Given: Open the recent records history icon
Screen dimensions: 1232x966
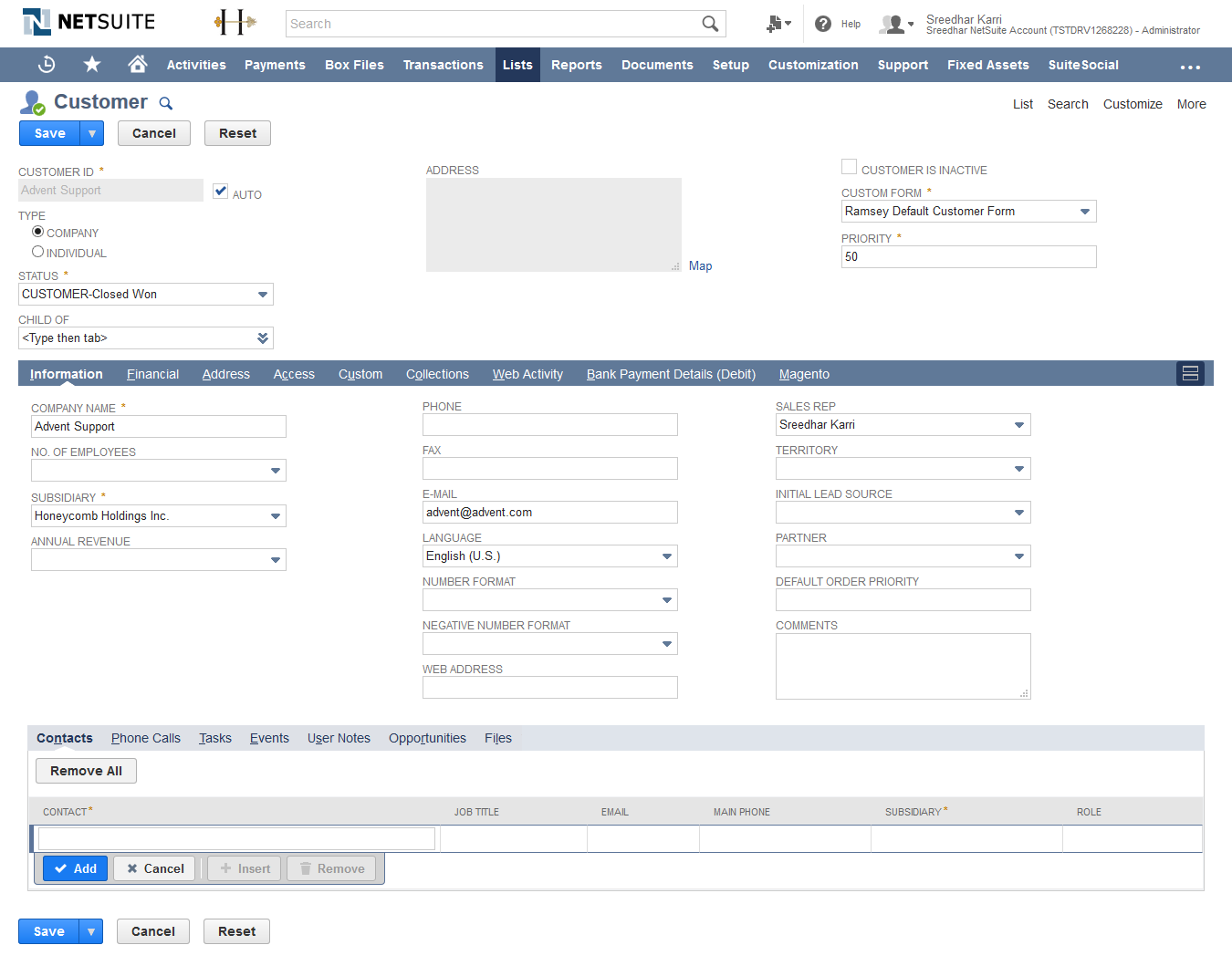Looking at the screenshot, I should [47, 65].
